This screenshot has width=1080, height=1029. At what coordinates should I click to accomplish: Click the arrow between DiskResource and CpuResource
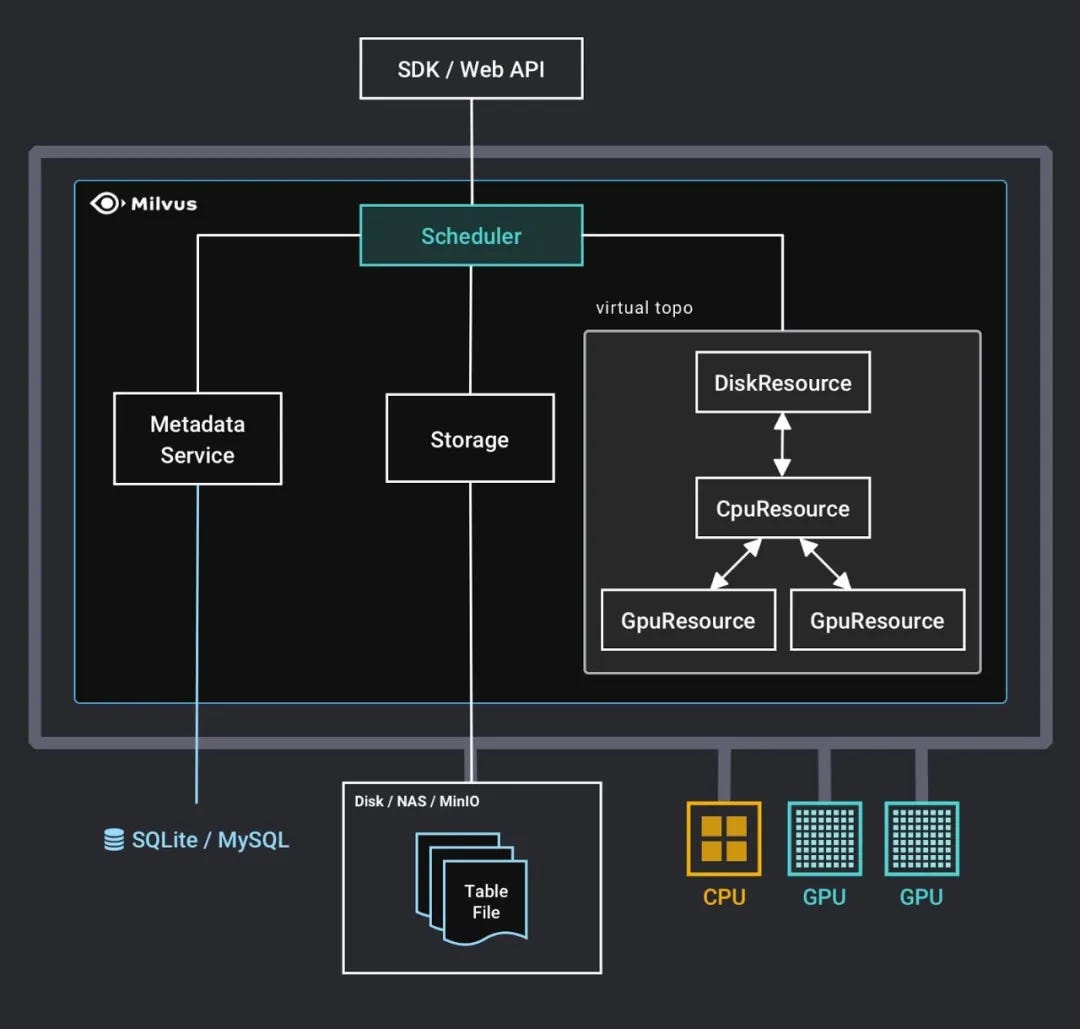point(782,445)
